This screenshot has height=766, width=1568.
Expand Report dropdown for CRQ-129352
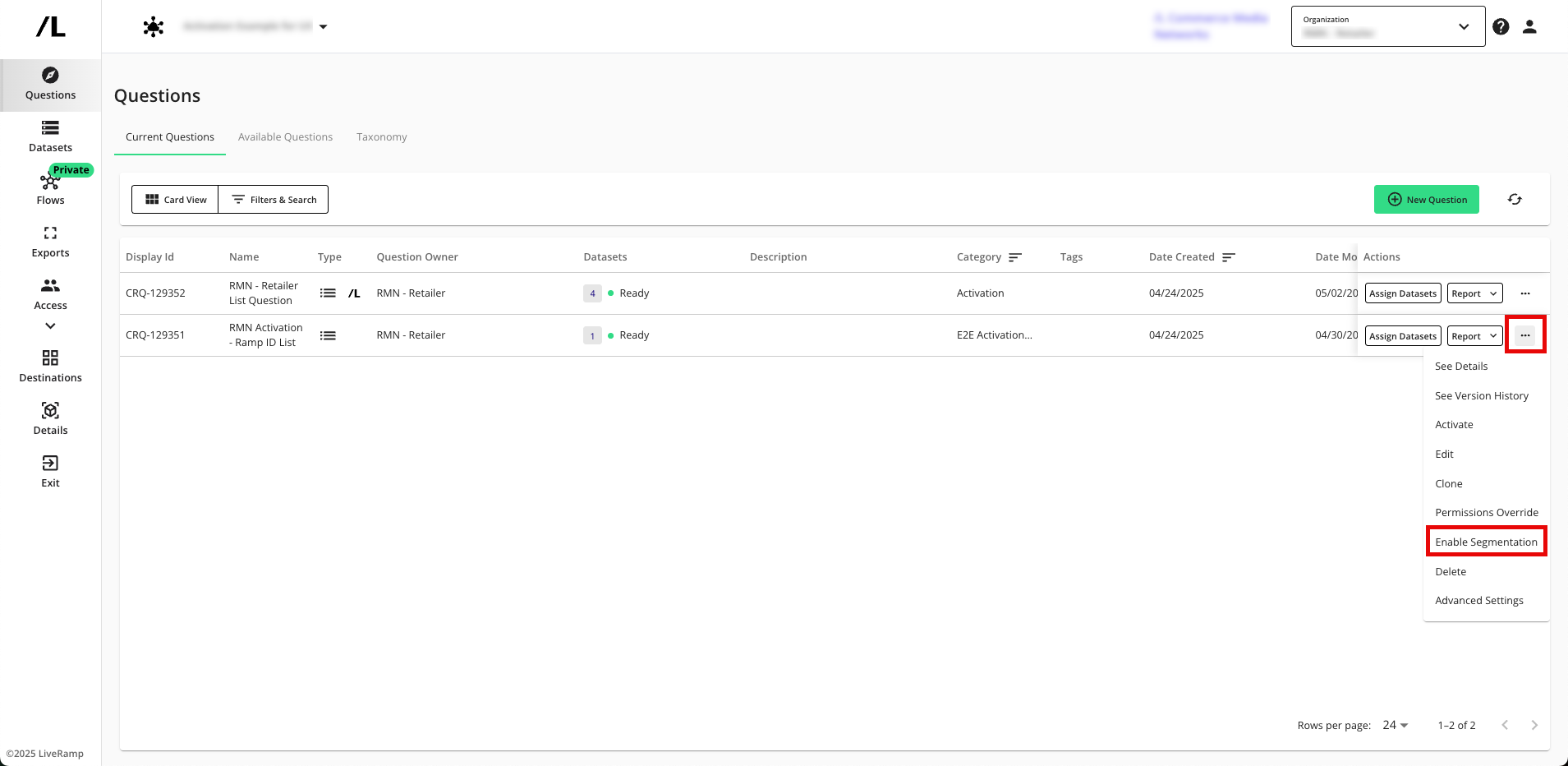click(x=1474, y=293)
